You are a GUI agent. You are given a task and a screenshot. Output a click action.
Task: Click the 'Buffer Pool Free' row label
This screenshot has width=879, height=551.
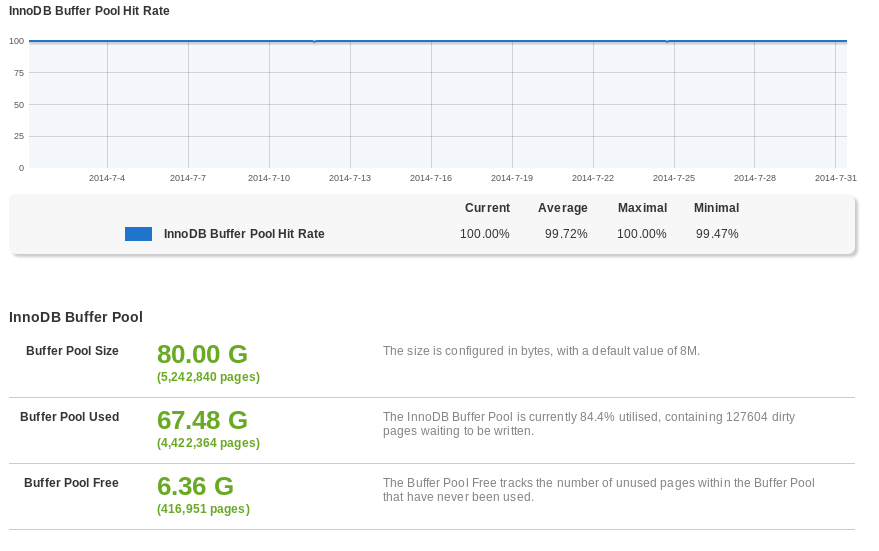tap(71, 483)
